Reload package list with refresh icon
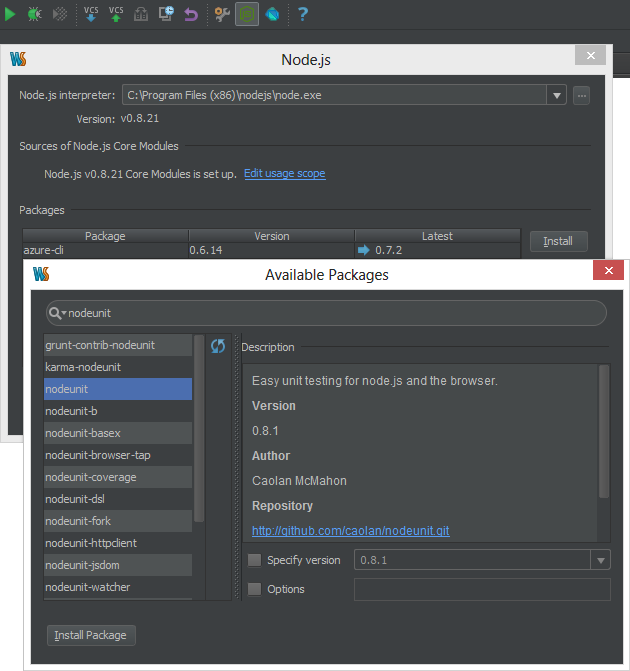 (218, 346)
